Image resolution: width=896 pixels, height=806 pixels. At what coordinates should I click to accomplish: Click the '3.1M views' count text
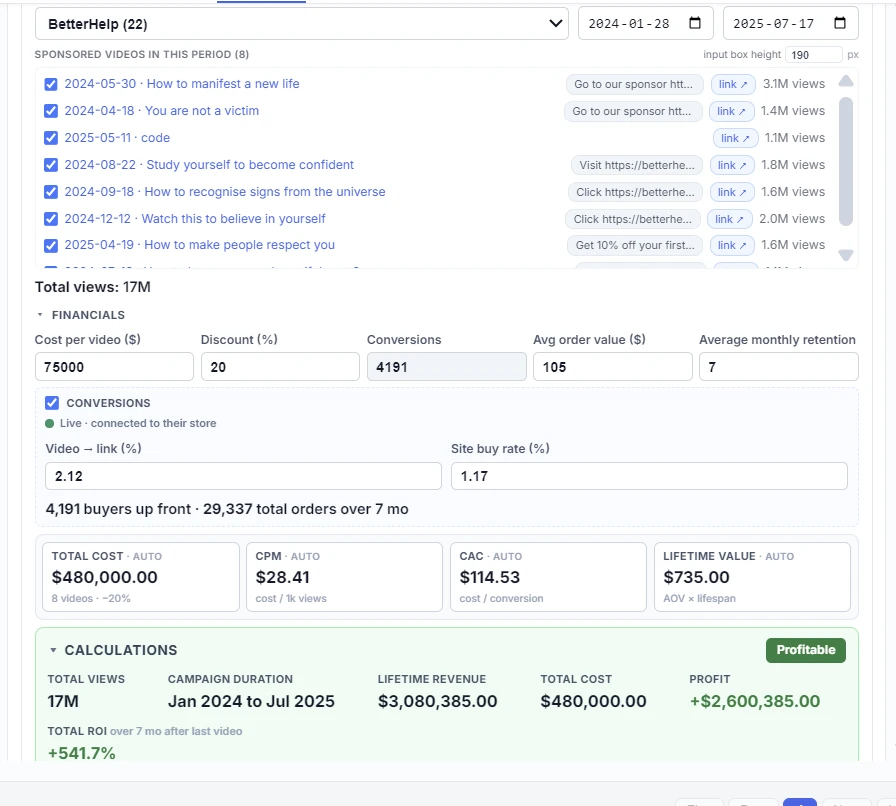794,84
